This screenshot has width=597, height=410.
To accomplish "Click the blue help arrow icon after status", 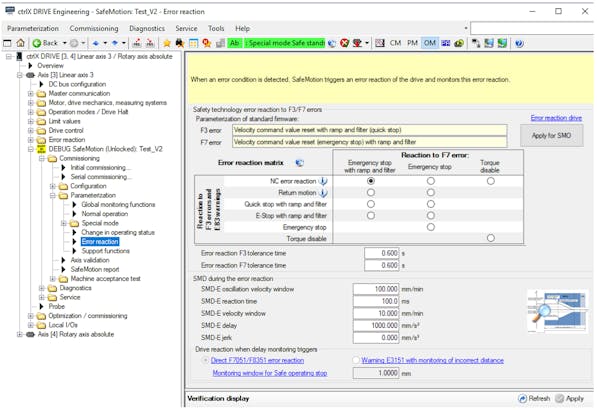I will 332,43.
